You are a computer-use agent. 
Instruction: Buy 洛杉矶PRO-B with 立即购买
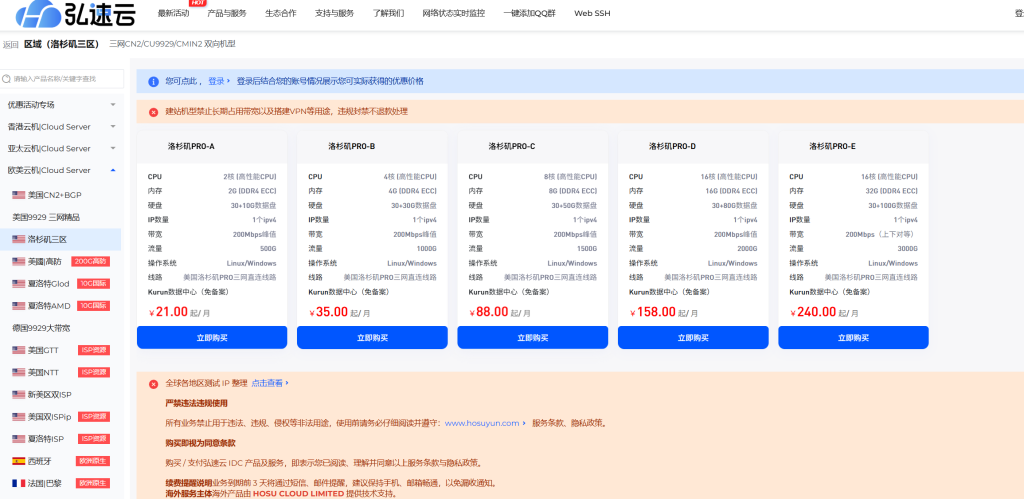[x=372, y=338]
